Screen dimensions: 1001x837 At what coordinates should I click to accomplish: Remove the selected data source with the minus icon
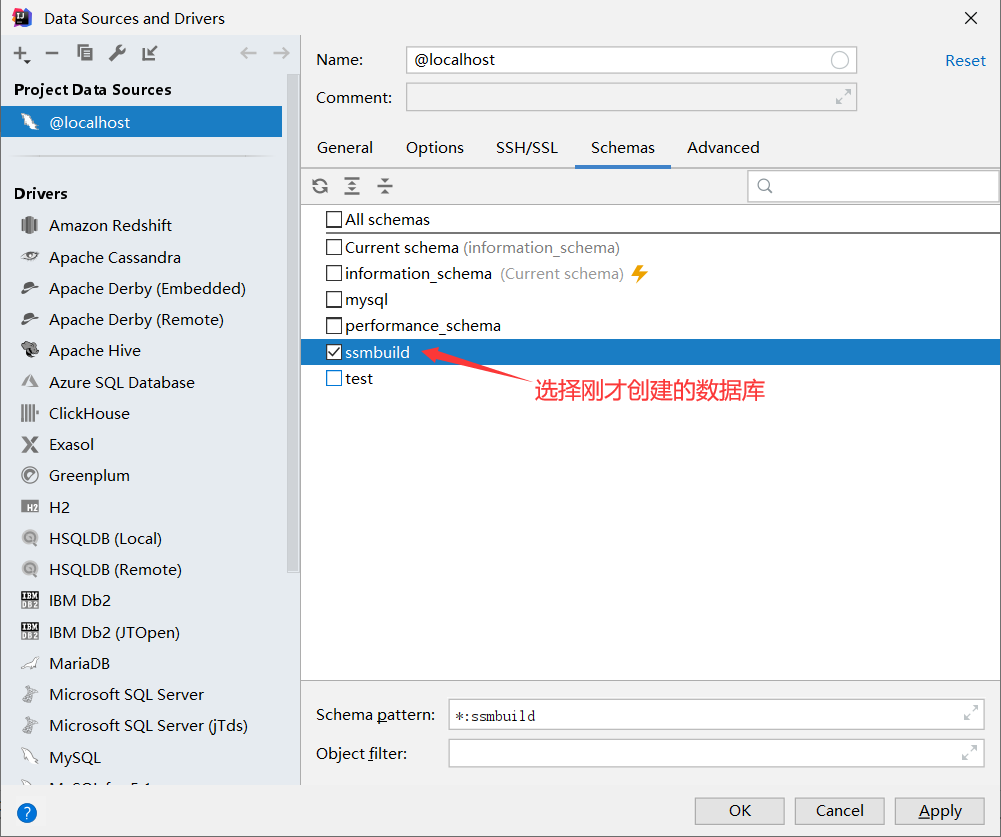click(x=52, y=54)
